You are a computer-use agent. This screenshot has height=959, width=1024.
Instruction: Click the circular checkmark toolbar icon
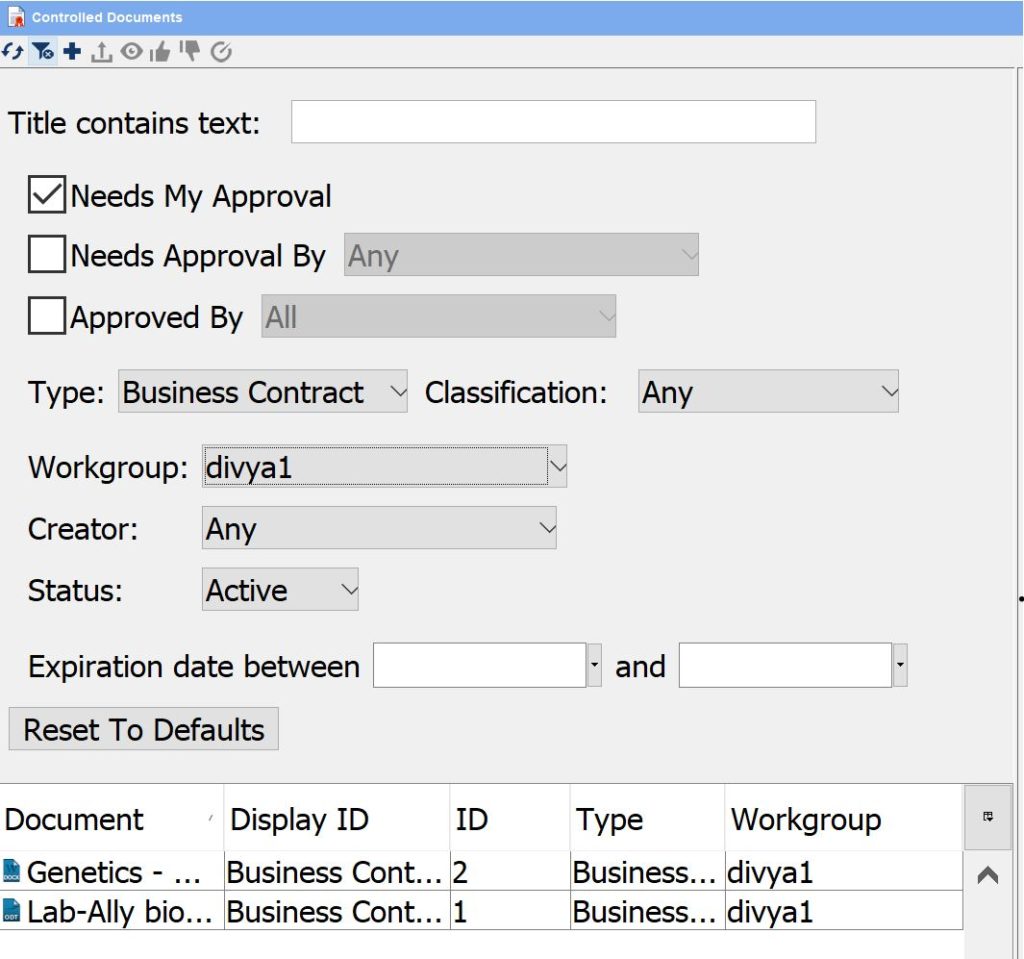[221, 52]
